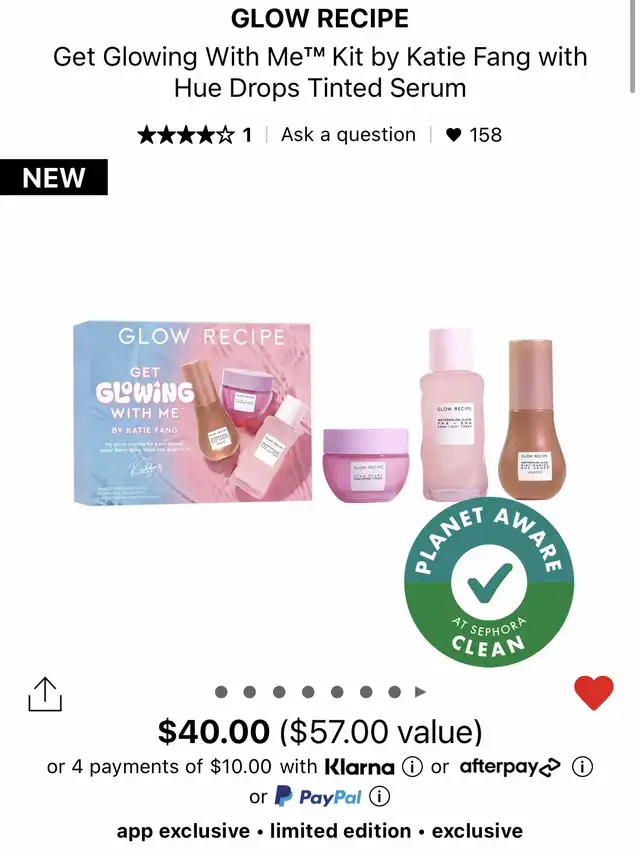Image resolution: width=640 pixels, height=853 pixels.
Task: Select the fourth carousel dot
Action: coord(308,692)
